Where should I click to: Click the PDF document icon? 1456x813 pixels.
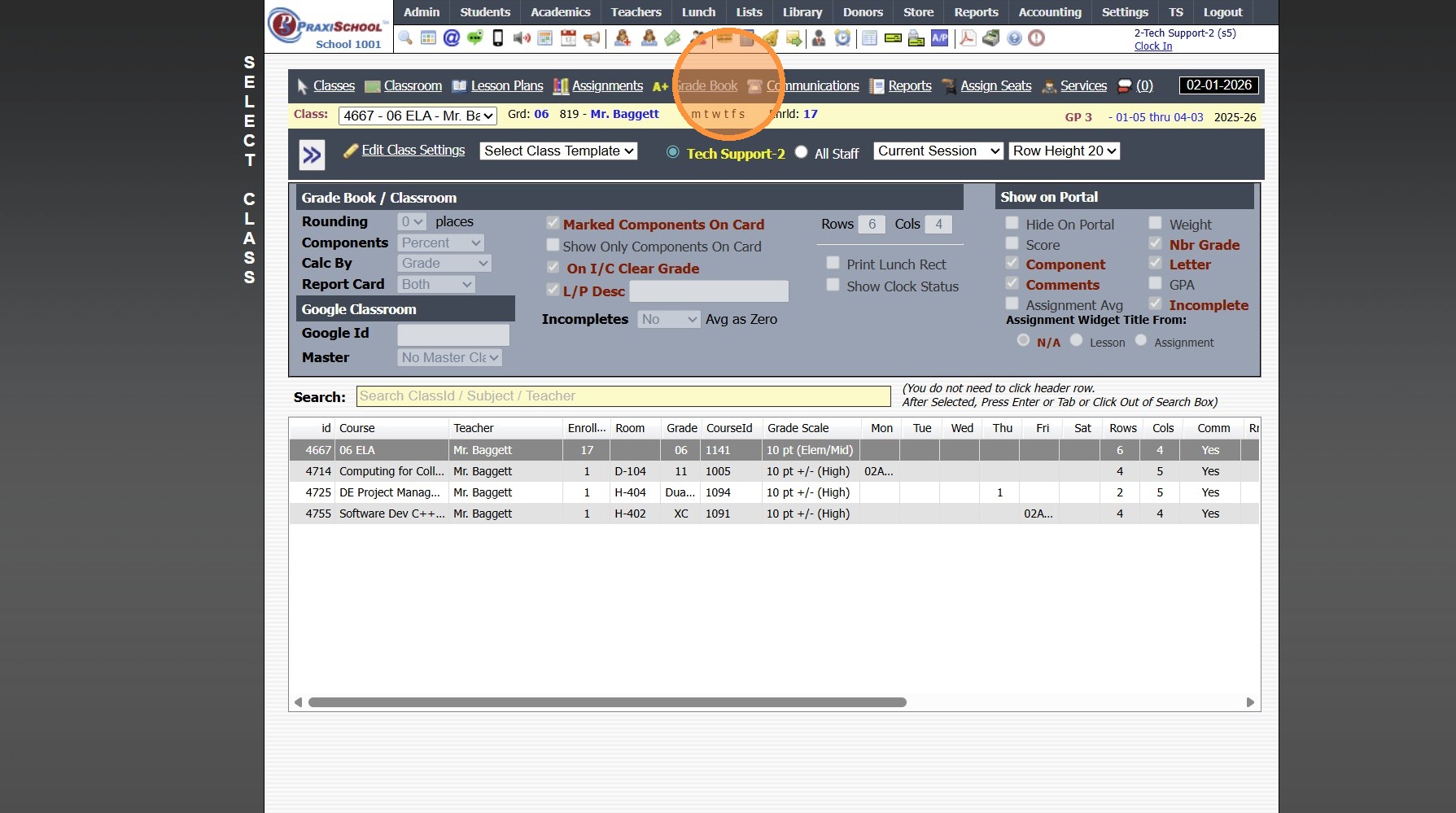pyautogui.click(x=968, y=38)
